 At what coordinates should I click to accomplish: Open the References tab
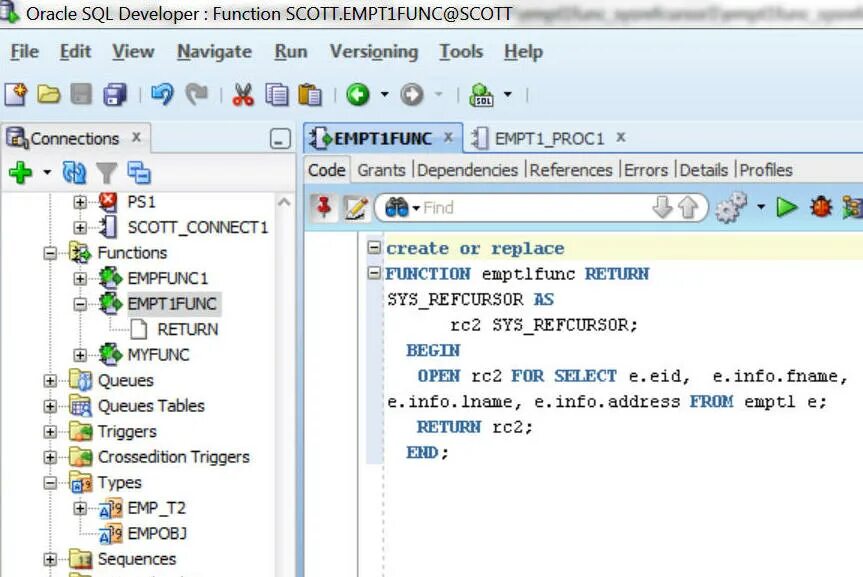571,170
